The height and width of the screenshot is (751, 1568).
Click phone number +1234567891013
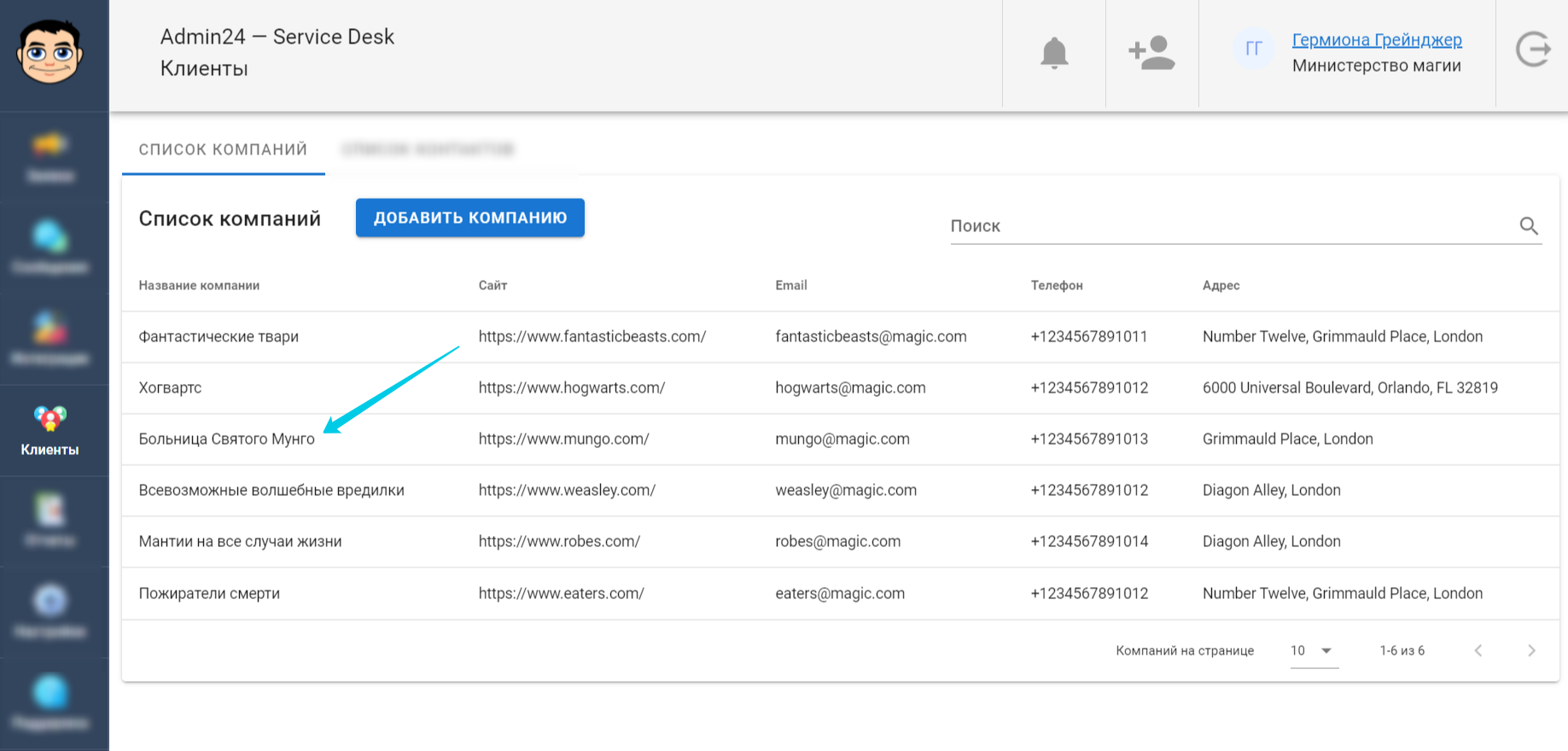coord(1090,440)
